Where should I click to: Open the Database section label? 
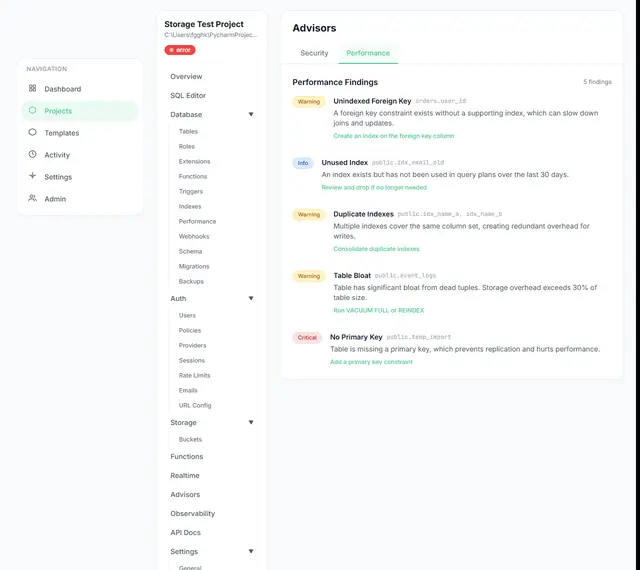[186, 115]
